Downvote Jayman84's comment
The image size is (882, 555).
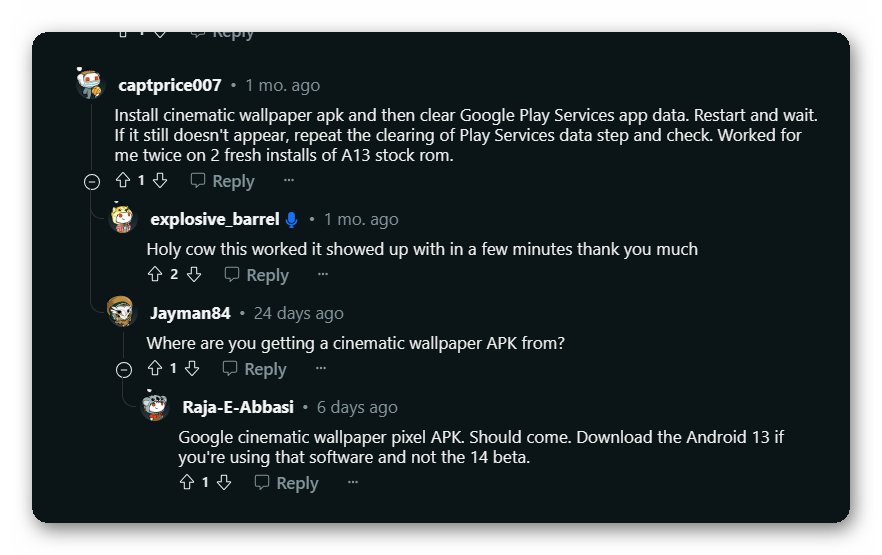click(x=192, y=369)
